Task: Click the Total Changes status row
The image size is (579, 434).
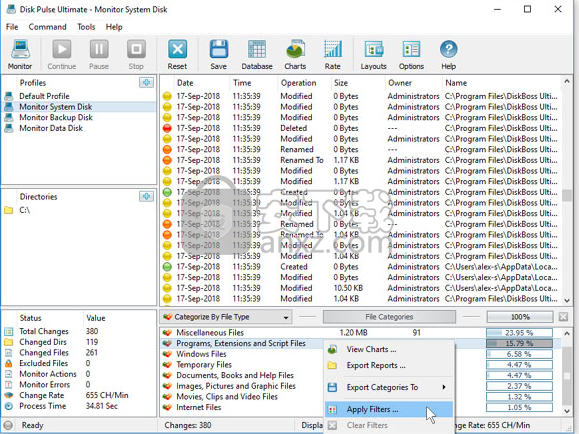Action: click(79, 331)
